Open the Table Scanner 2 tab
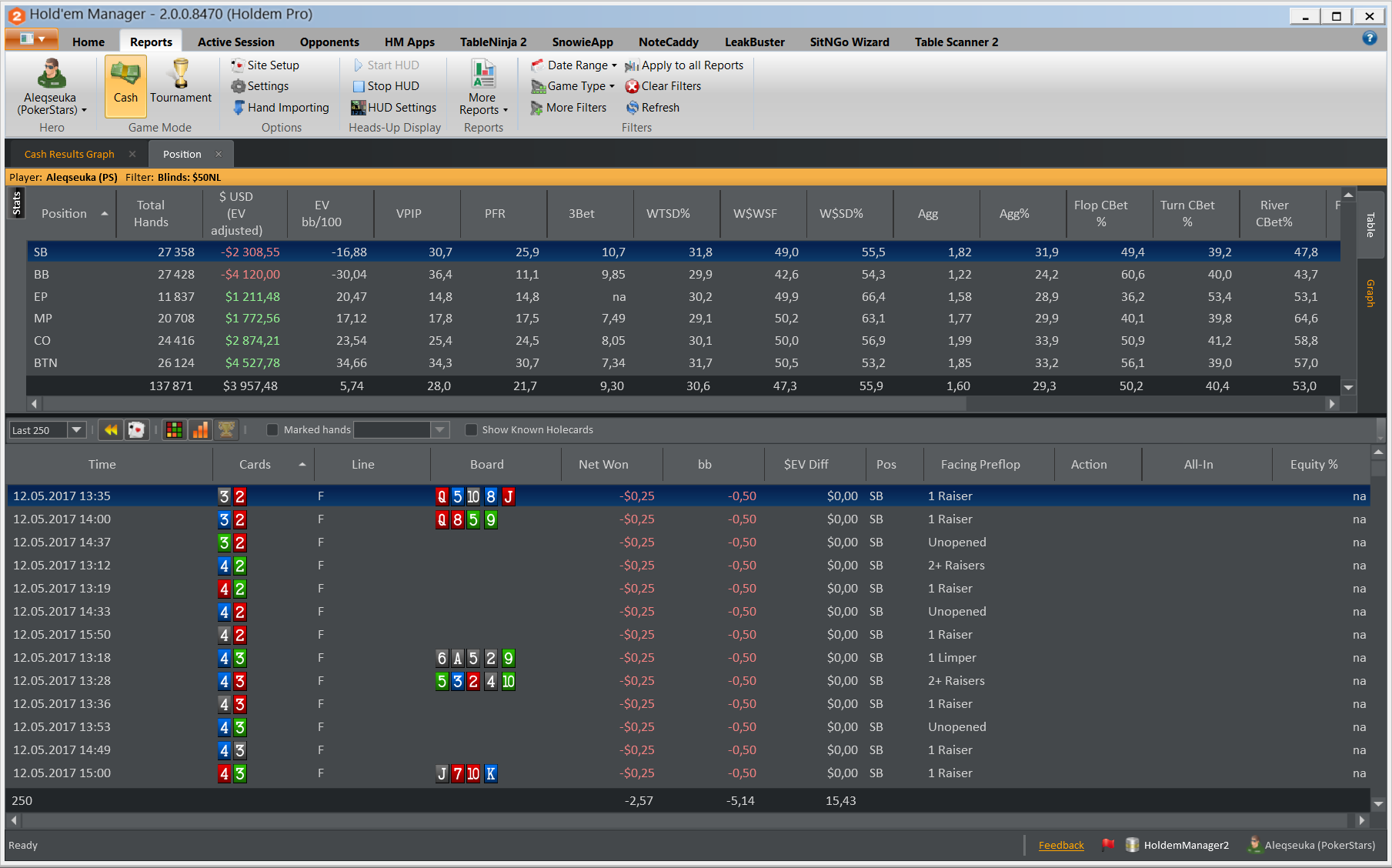This screenshot has width=1392, height=868. 956,42
